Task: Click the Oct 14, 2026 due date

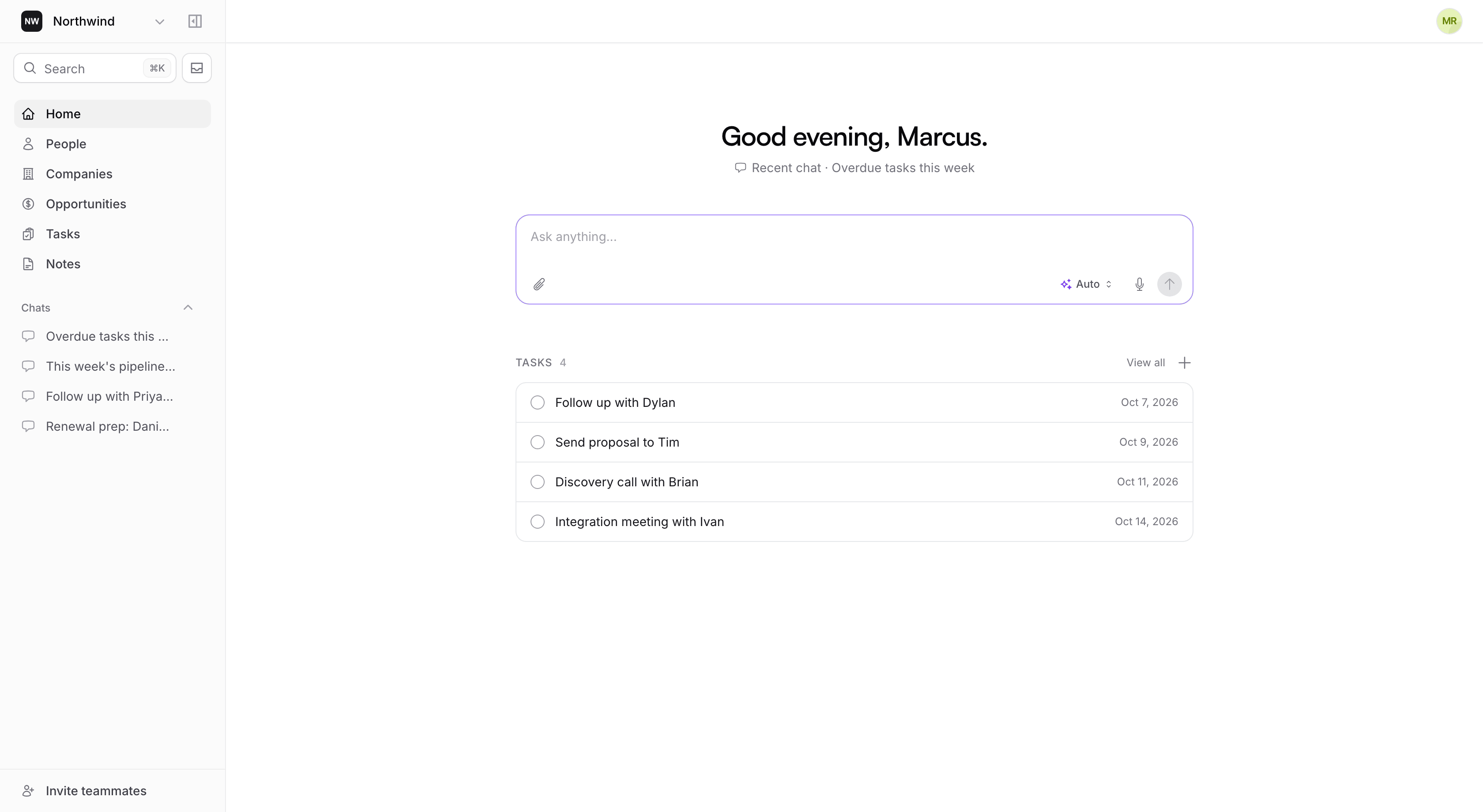Action: pyautogui.click(x=1146, y=521)
